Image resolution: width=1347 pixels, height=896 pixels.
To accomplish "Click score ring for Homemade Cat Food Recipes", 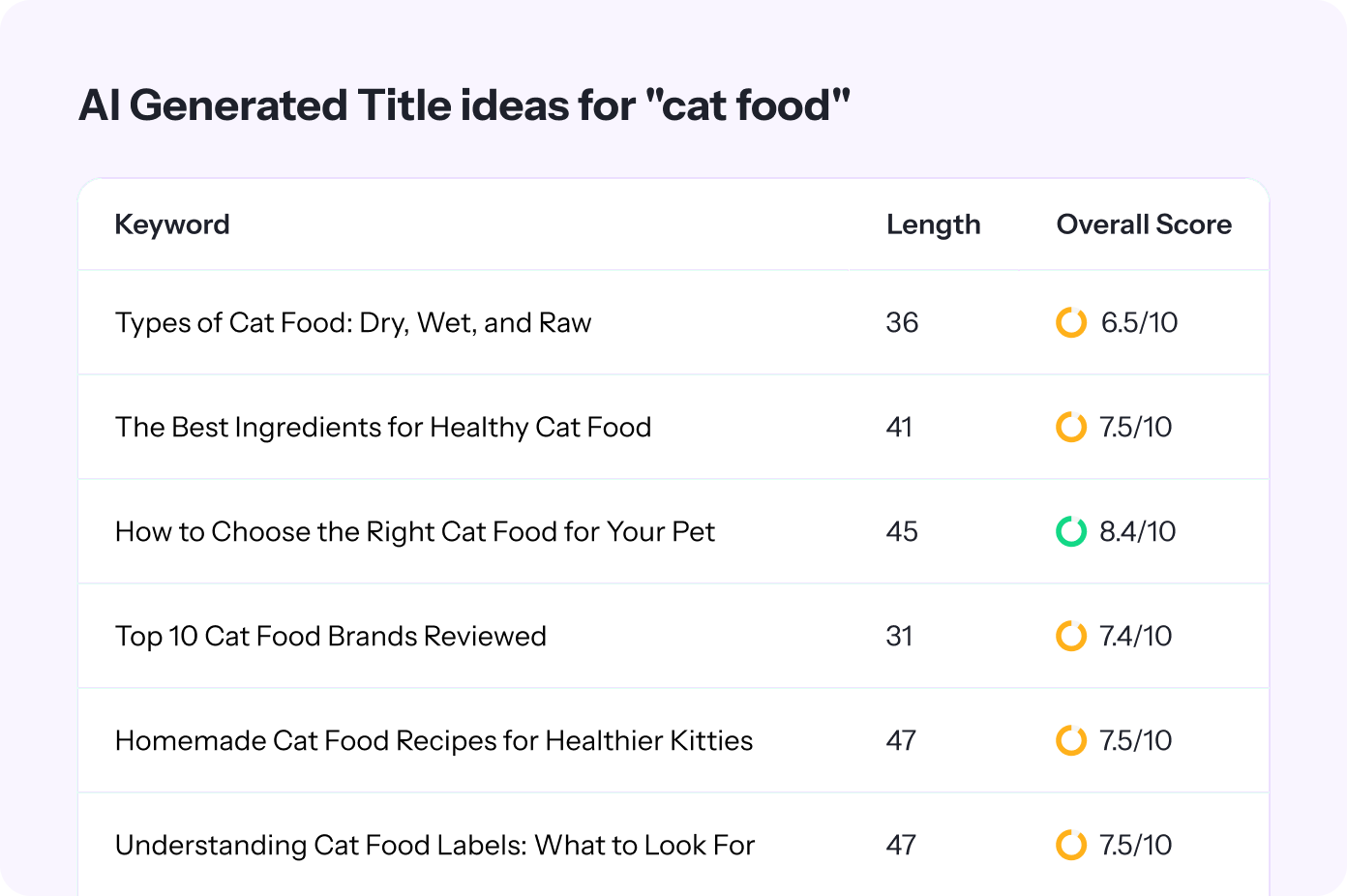I will 1071,740.
